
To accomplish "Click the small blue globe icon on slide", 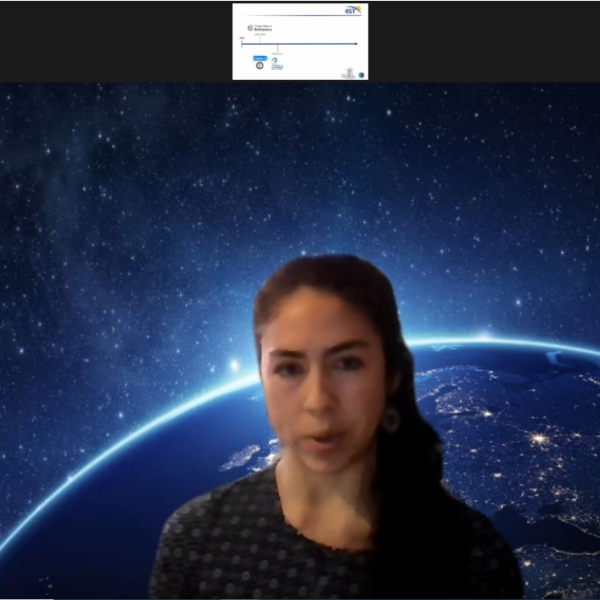I will (x=362, y=73).
